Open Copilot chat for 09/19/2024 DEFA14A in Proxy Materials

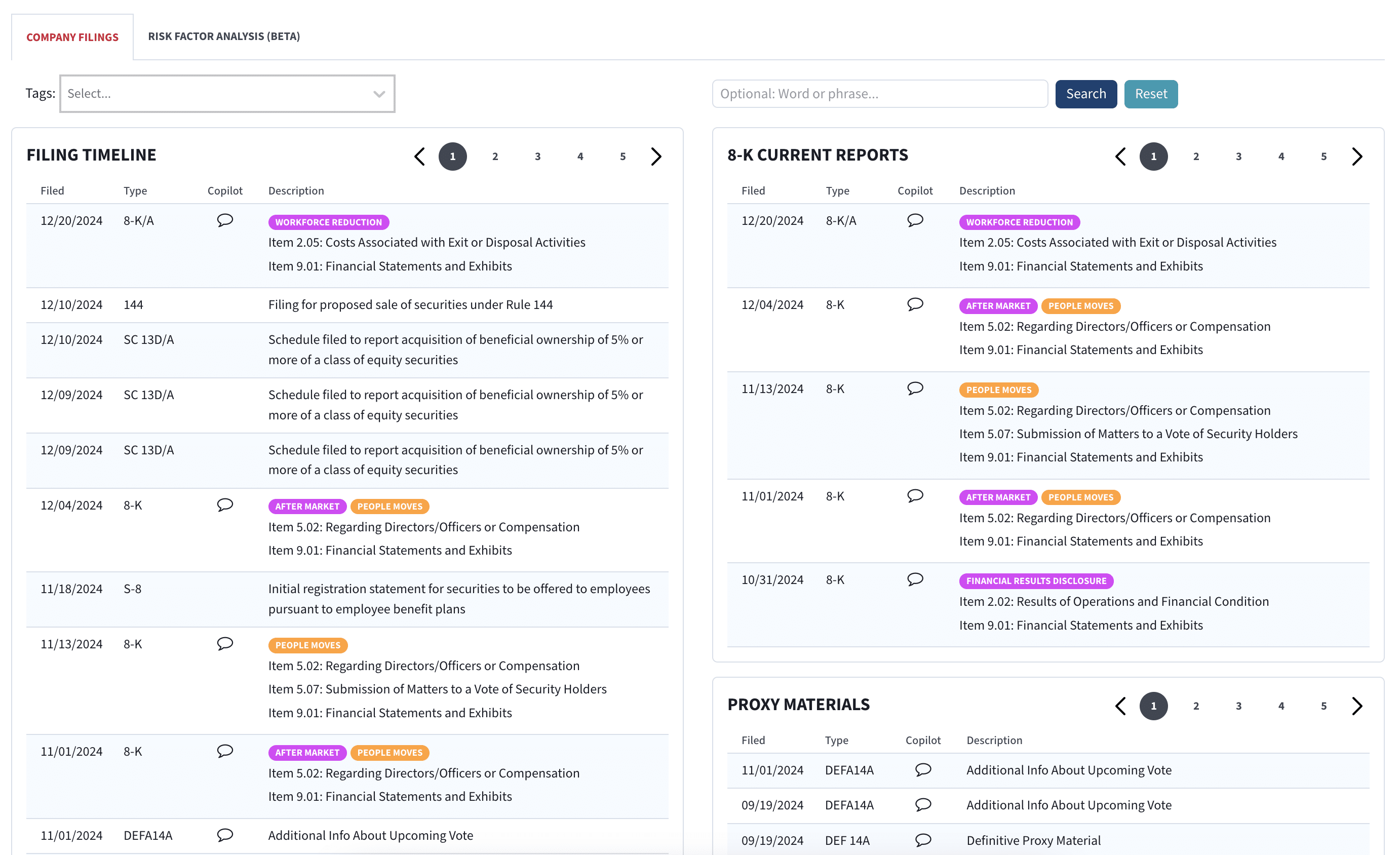click(x=923, y=805)
